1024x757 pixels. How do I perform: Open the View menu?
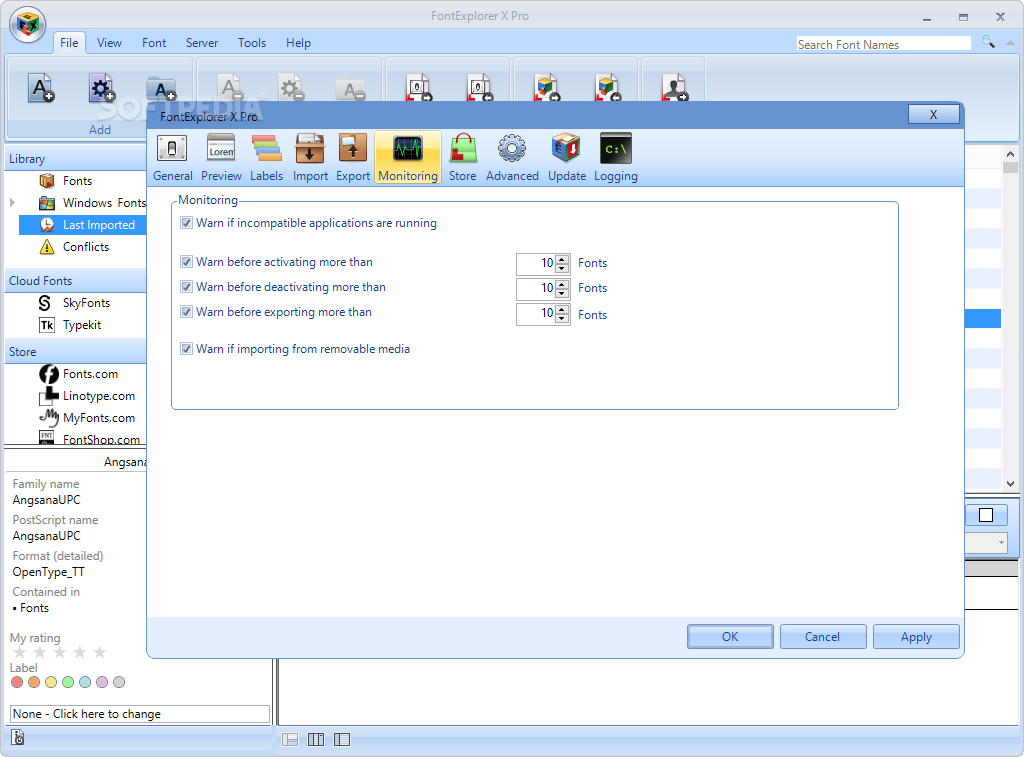pos(109,42)
